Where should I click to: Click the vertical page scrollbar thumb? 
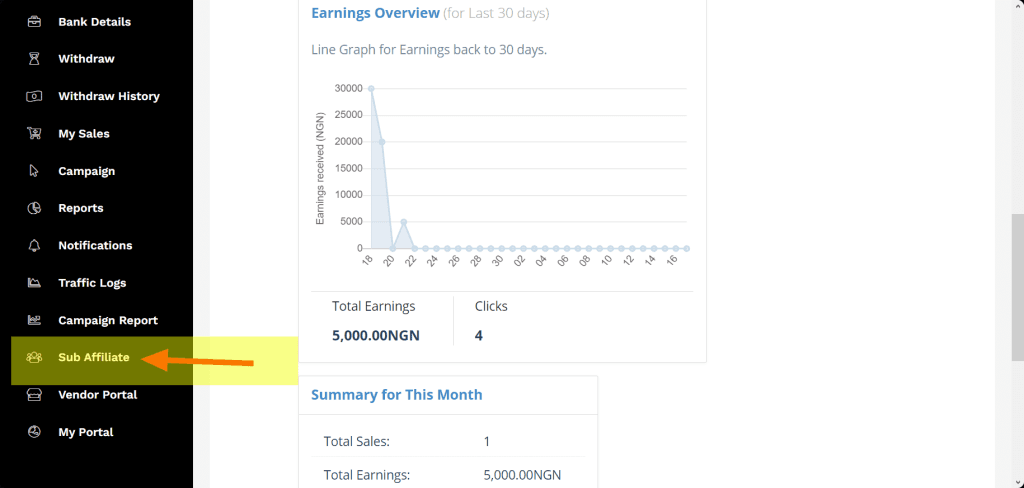(x=1017, y=285)
